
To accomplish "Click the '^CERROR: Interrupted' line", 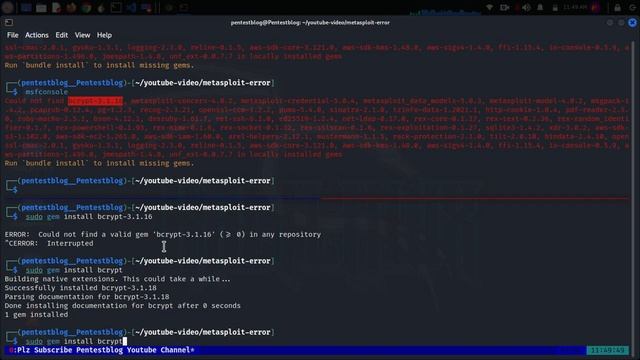I will click(x=49, y=243).
